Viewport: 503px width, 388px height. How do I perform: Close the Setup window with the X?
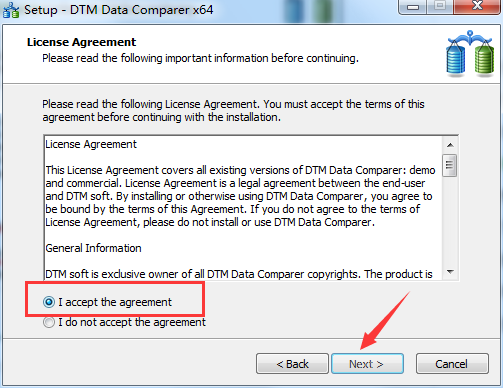coord(477,6)
